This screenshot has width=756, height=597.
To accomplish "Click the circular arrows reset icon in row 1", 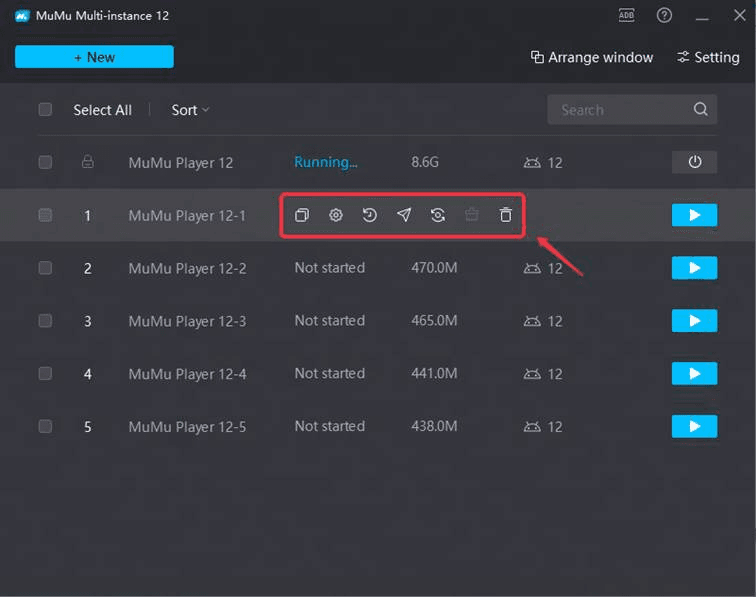I will click(438, 215).
